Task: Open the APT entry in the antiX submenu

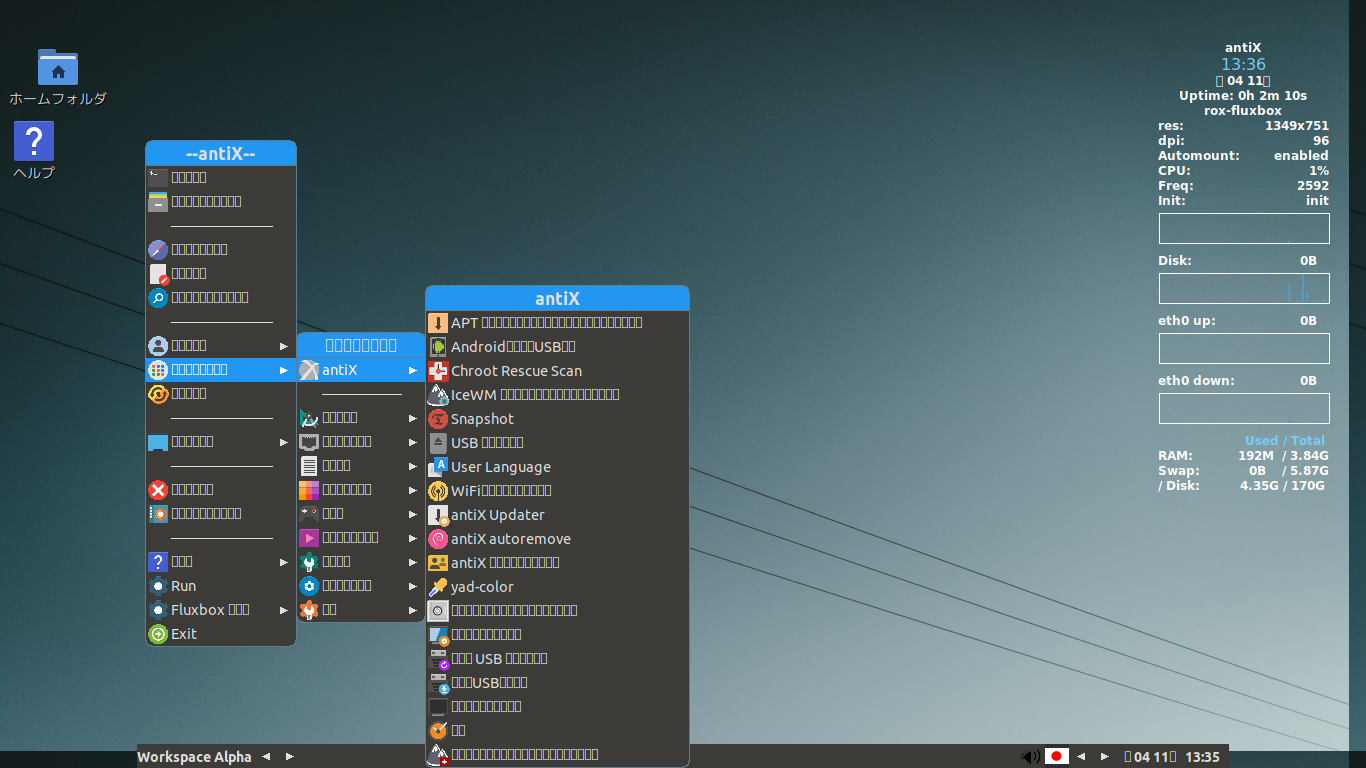Action: point(557,322)
